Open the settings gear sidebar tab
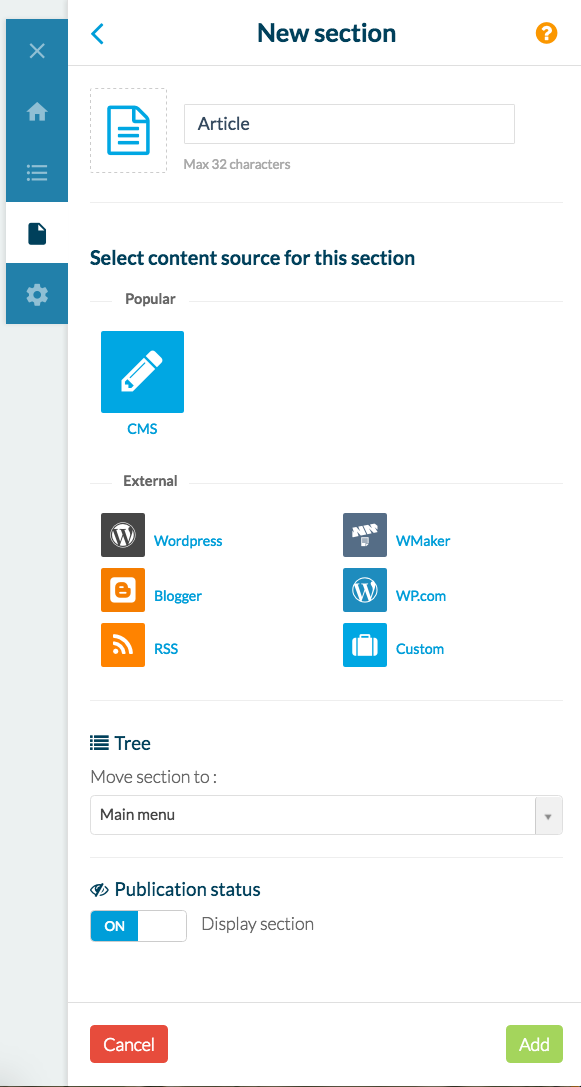 [37, 295]
